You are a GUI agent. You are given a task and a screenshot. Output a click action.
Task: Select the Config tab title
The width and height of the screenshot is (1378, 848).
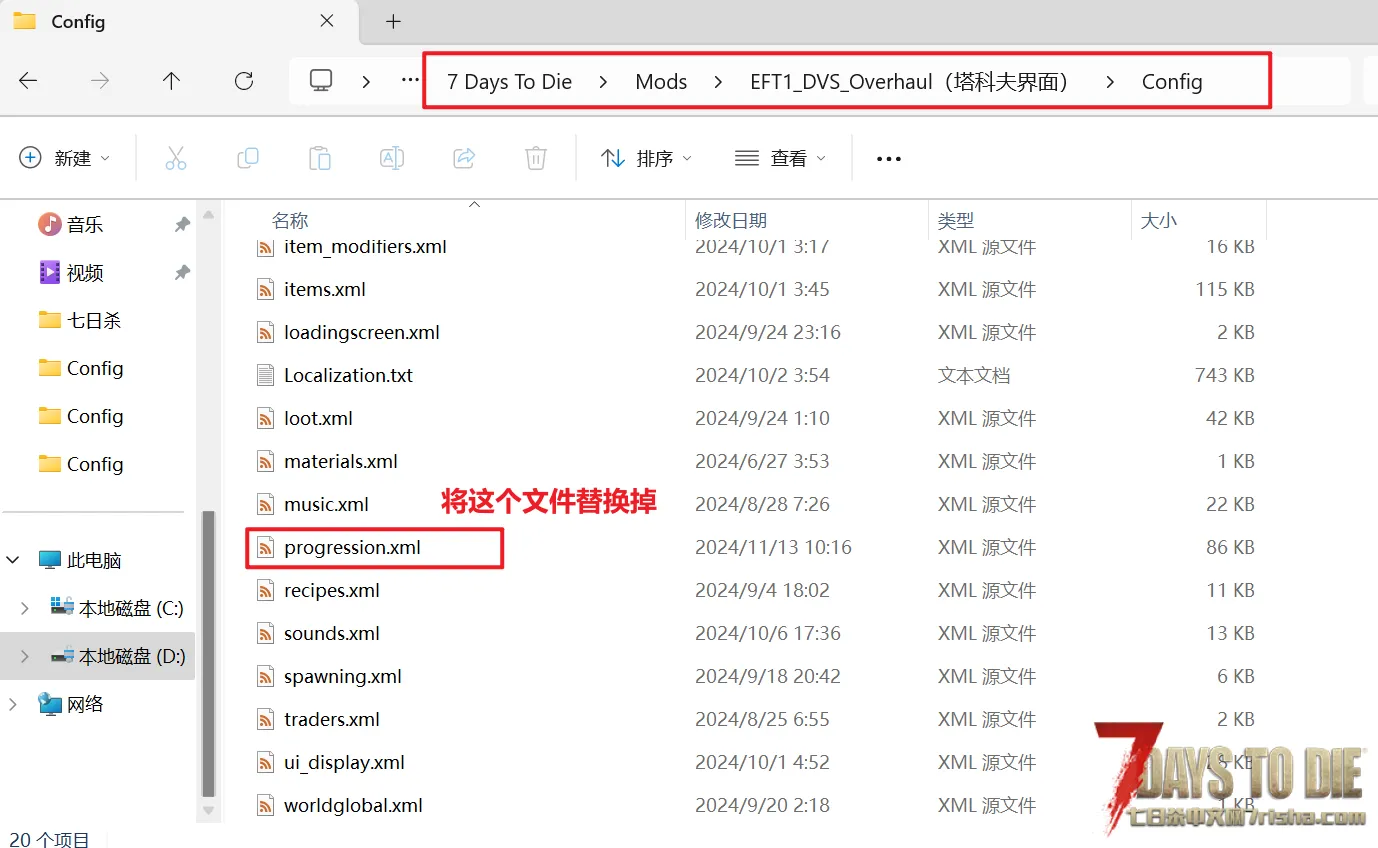(78, 21)
